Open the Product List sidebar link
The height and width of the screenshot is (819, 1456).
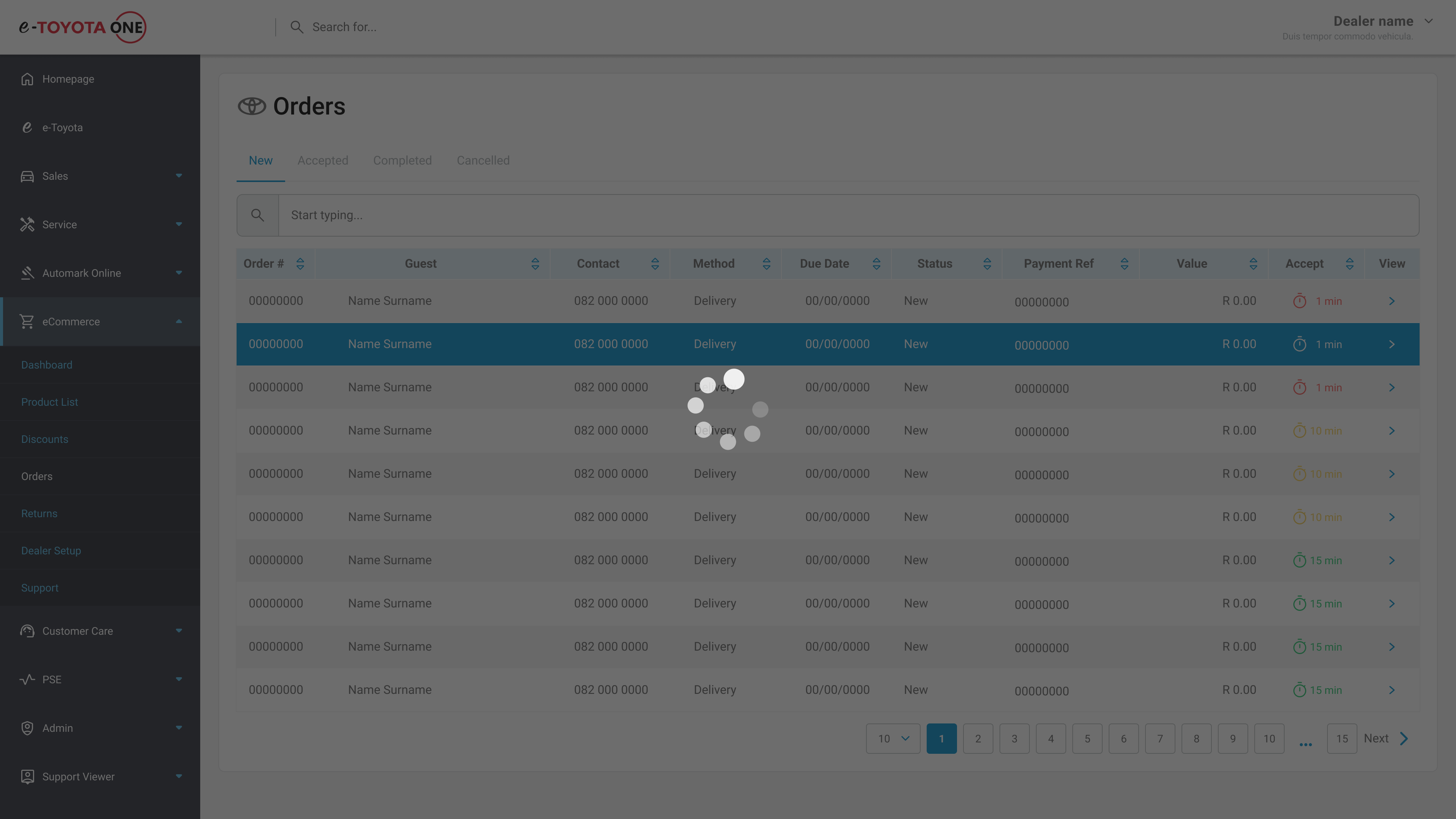click(50, 402)
